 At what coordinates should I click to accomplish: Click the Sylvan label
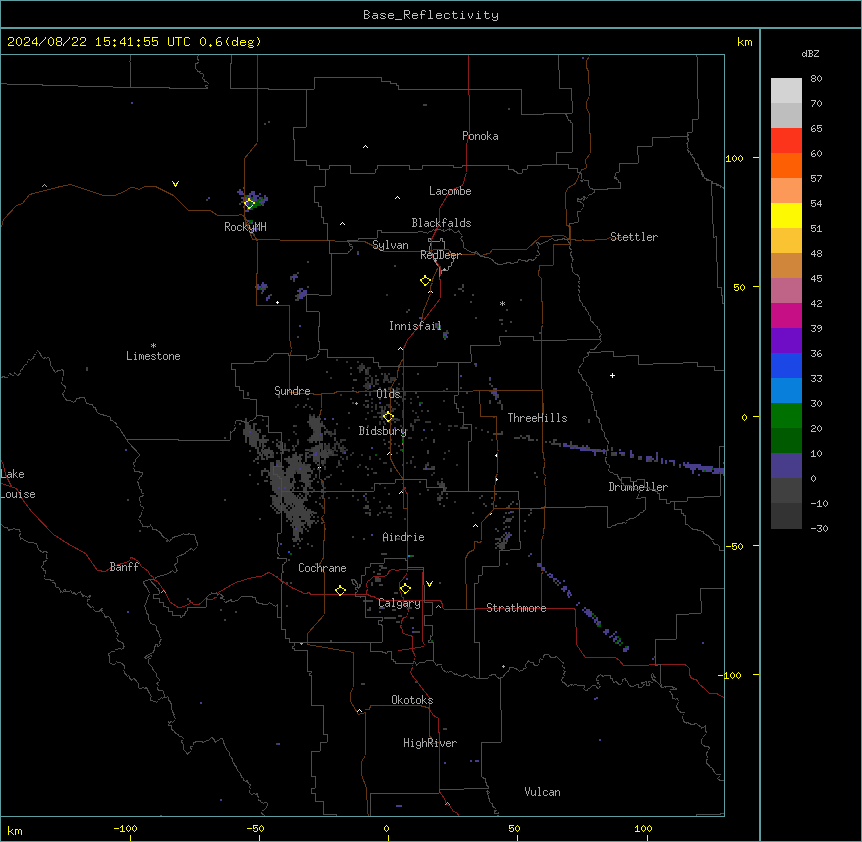(x=390, y=245)
